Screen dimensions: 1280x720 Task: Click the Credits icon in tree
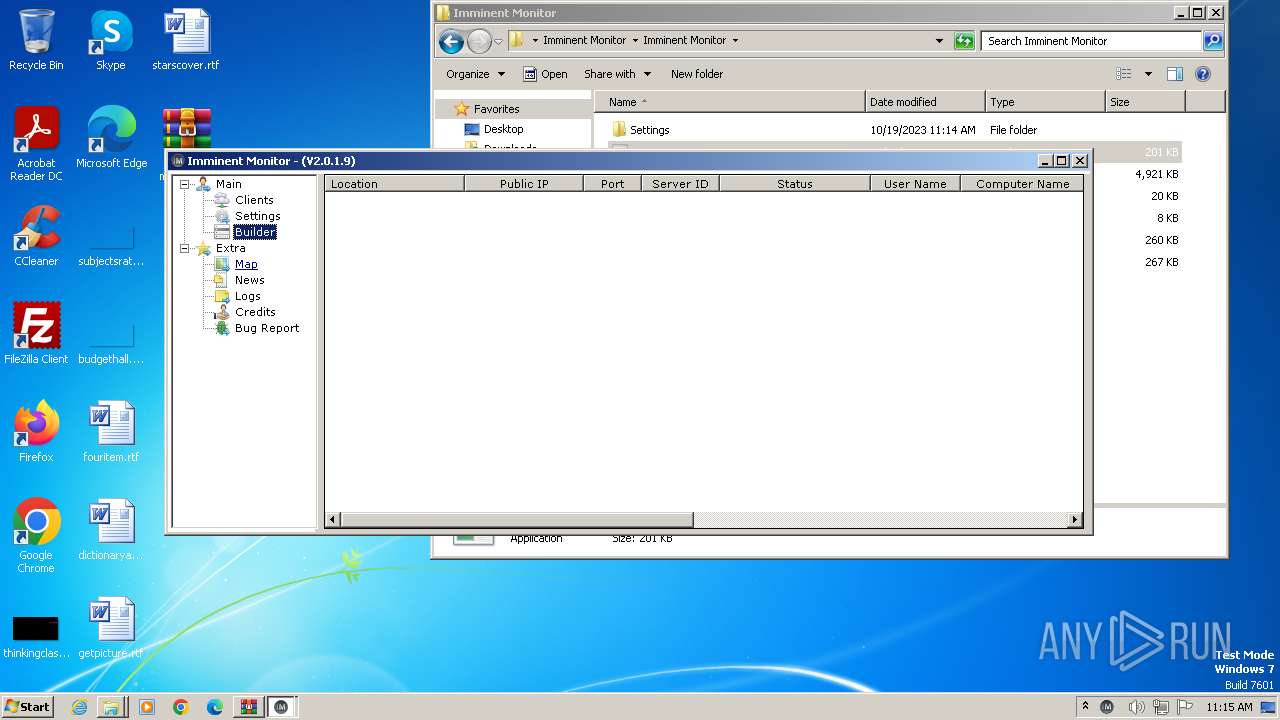(x=222, y=312)
